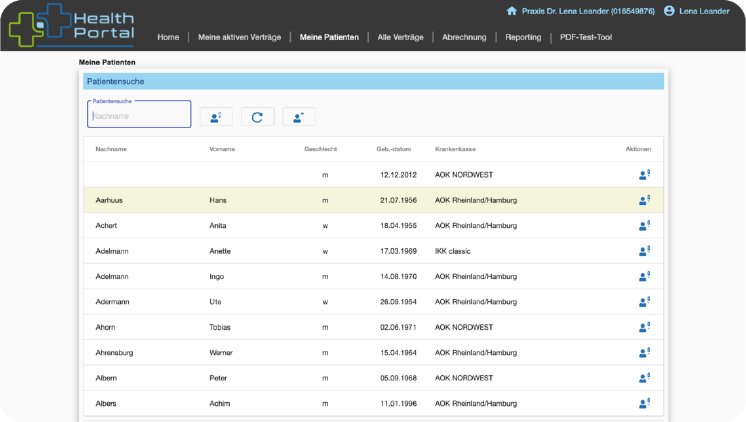Open action icon for Anita Achert
Image resolution: width=746 pixels, height=422 pixels.
(x=644, y=226)
